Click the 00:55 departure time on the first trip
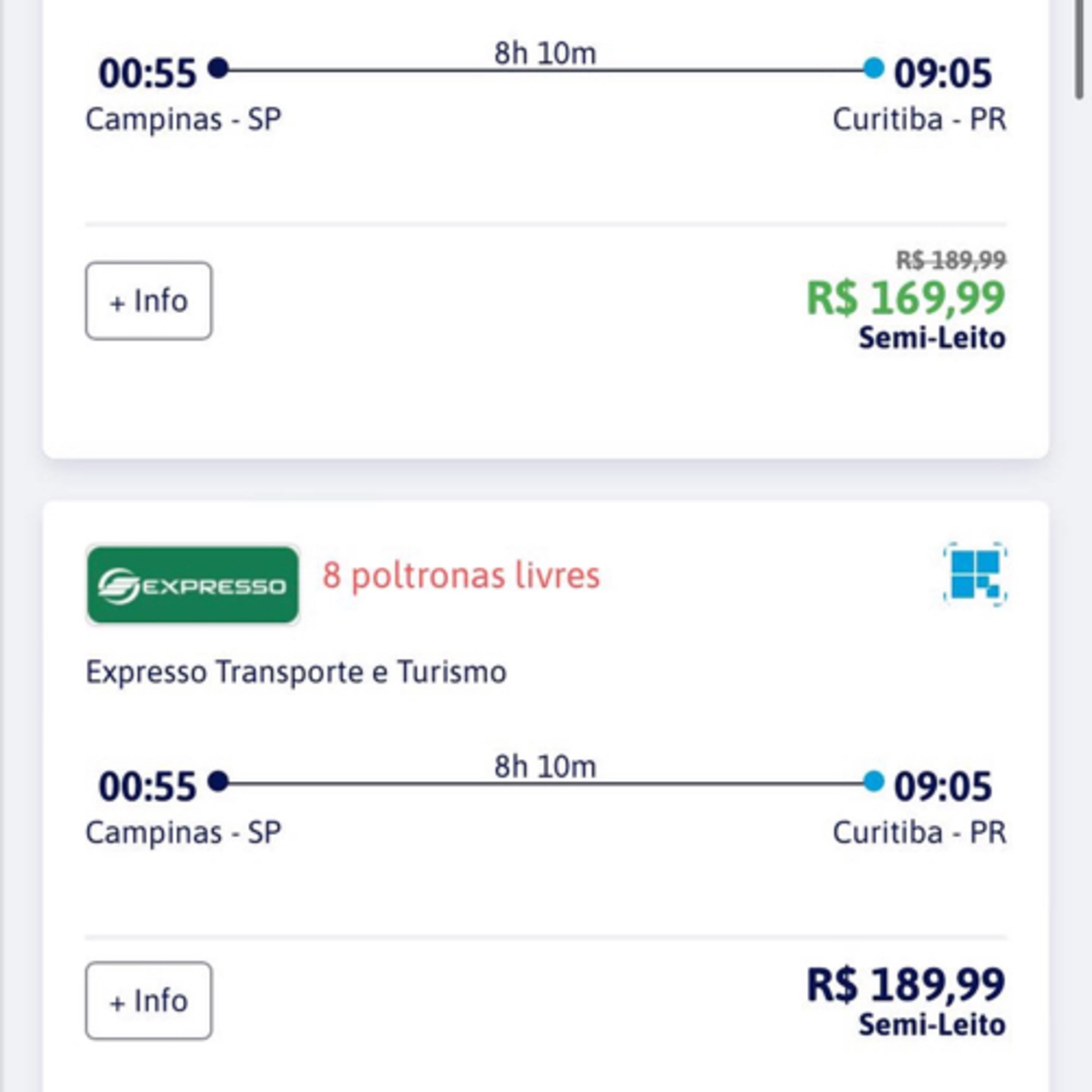The width and height of the screenshot is (1092, 1092). [147, 74]
